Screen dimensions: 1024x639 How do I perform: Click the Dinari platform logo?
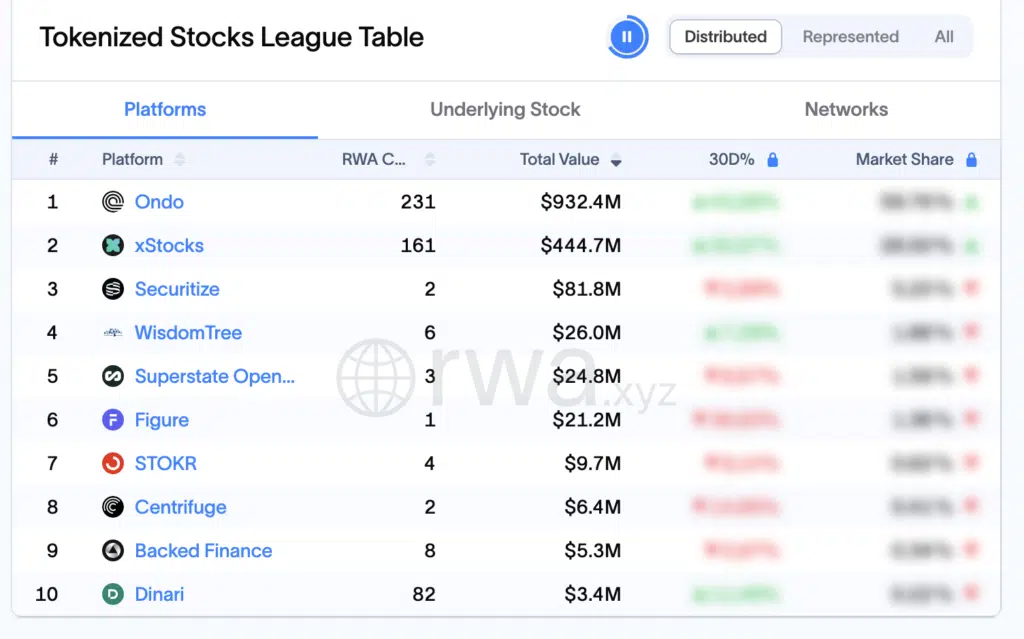113,594
